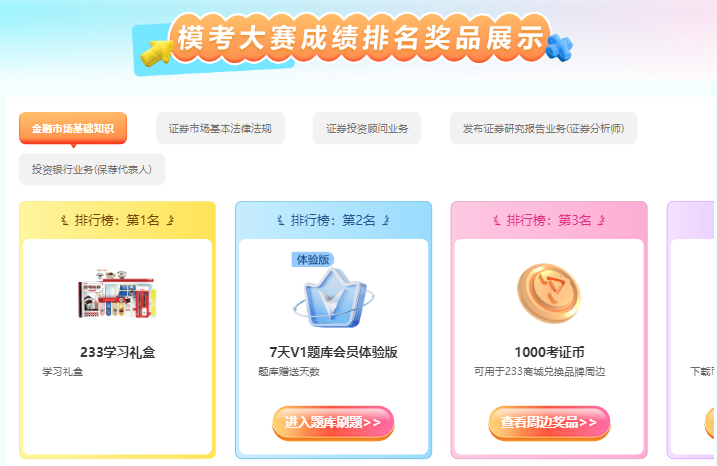717x466 pixels.
Task: Click the 体验版 badge on the crown
Action: point(313,259)
